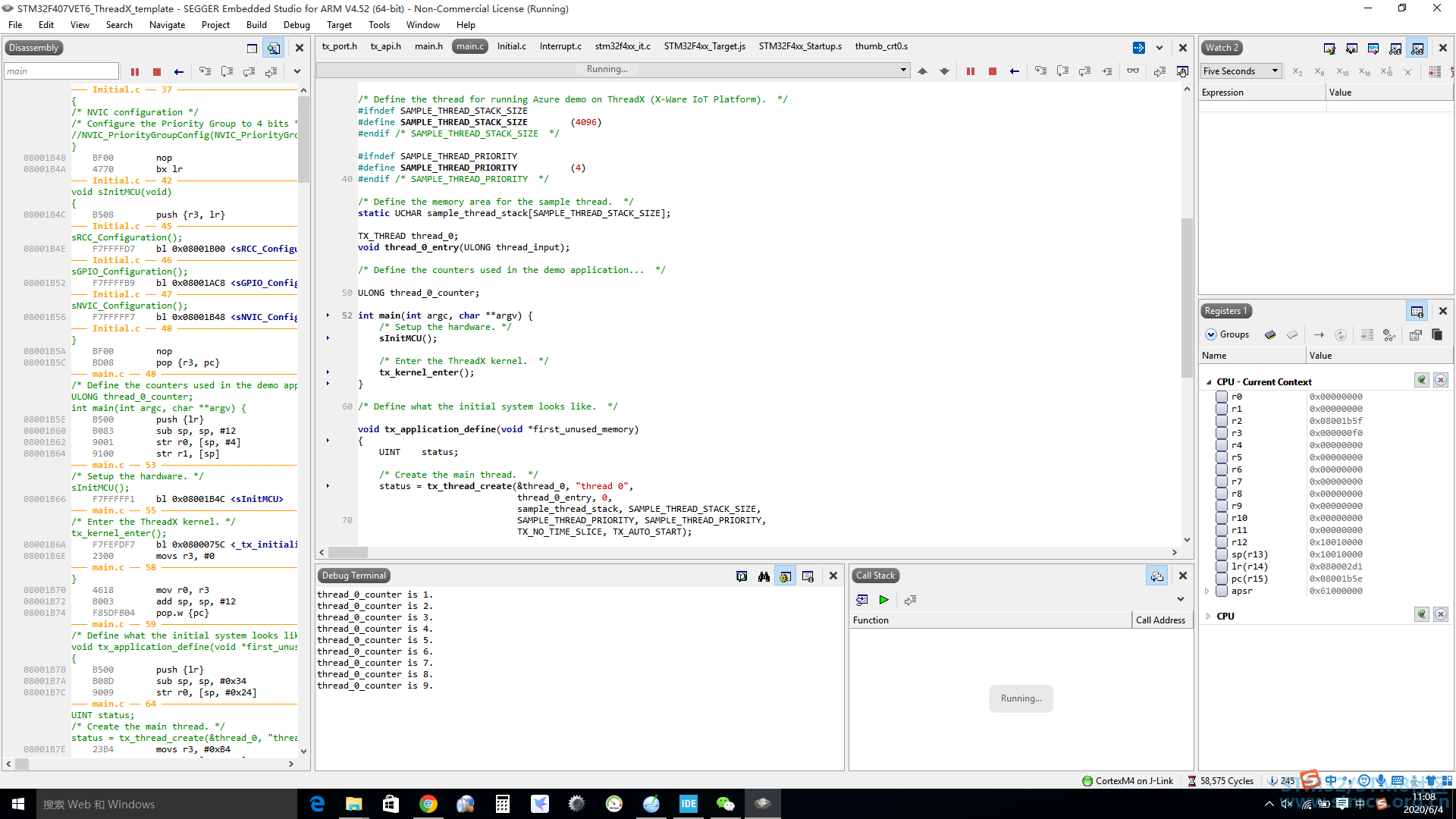Pause execution in the Disassembly toolbar
1456x819 pixels.
click(135, 71)
